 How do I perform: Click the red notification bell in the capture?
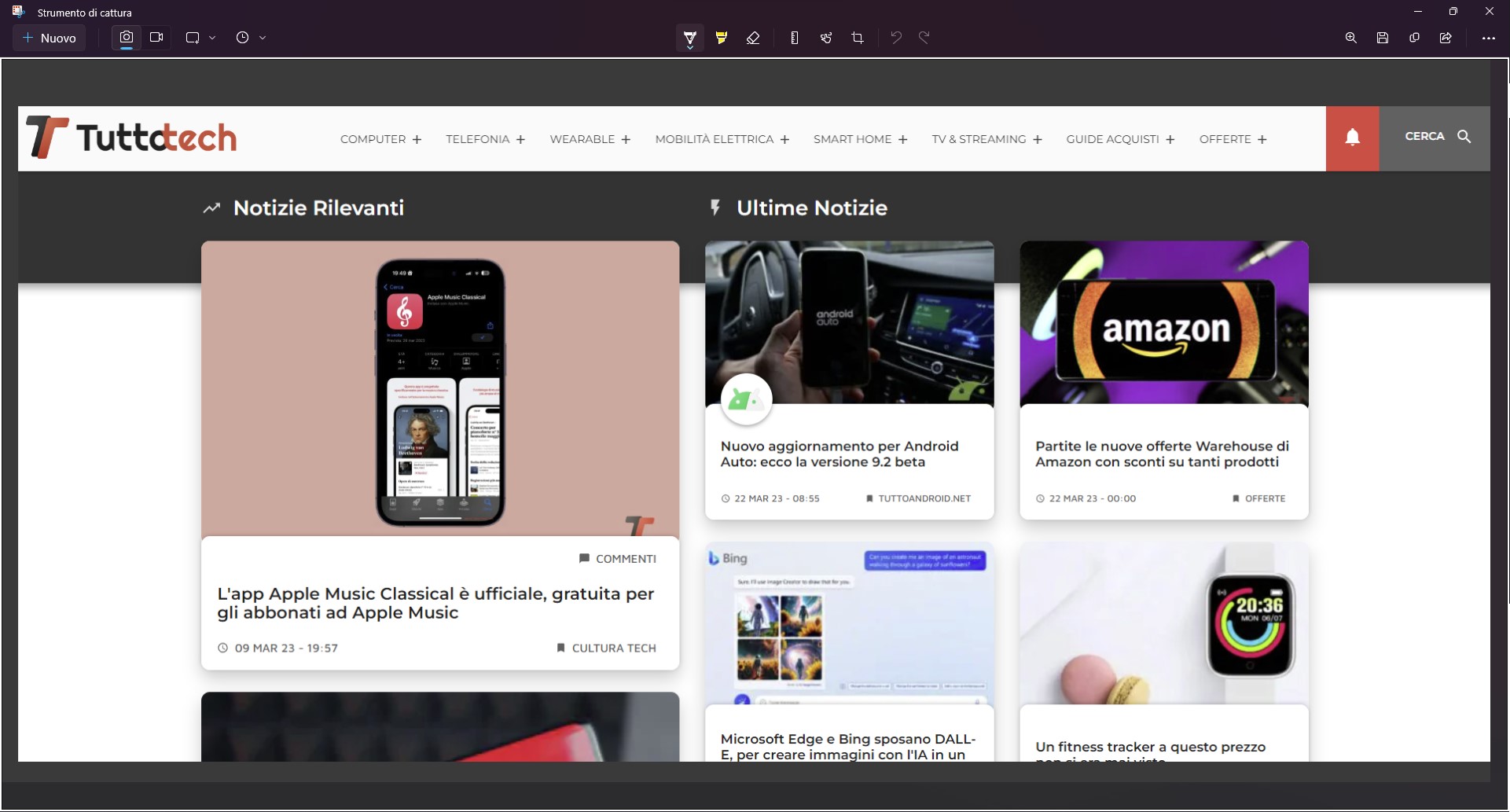click(x=1352, y=138)
